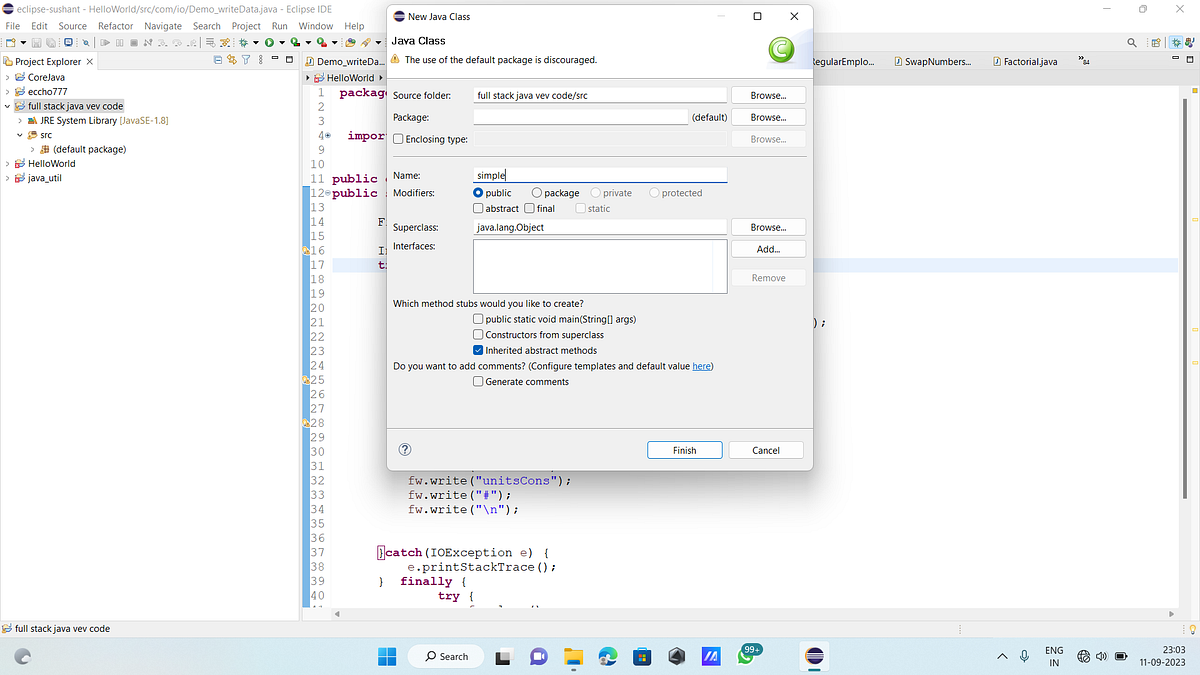The image size is (1200, 675).
Task: Uncheck Inherited abstract methods checkbox
Action: pos(479,351)
